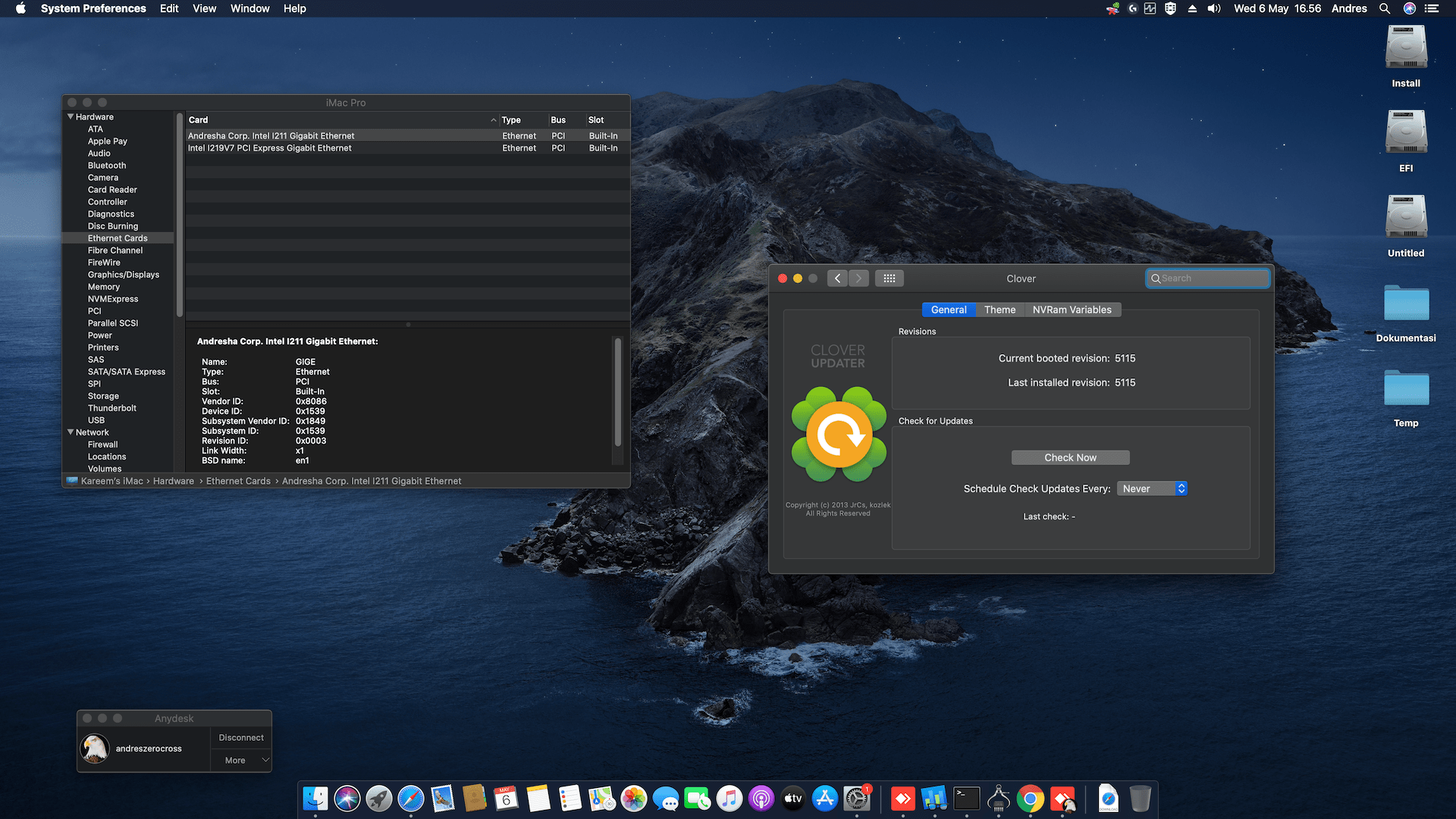
Task: Click the sidebar vertical scrollbar
Action: tap(180, 216)
